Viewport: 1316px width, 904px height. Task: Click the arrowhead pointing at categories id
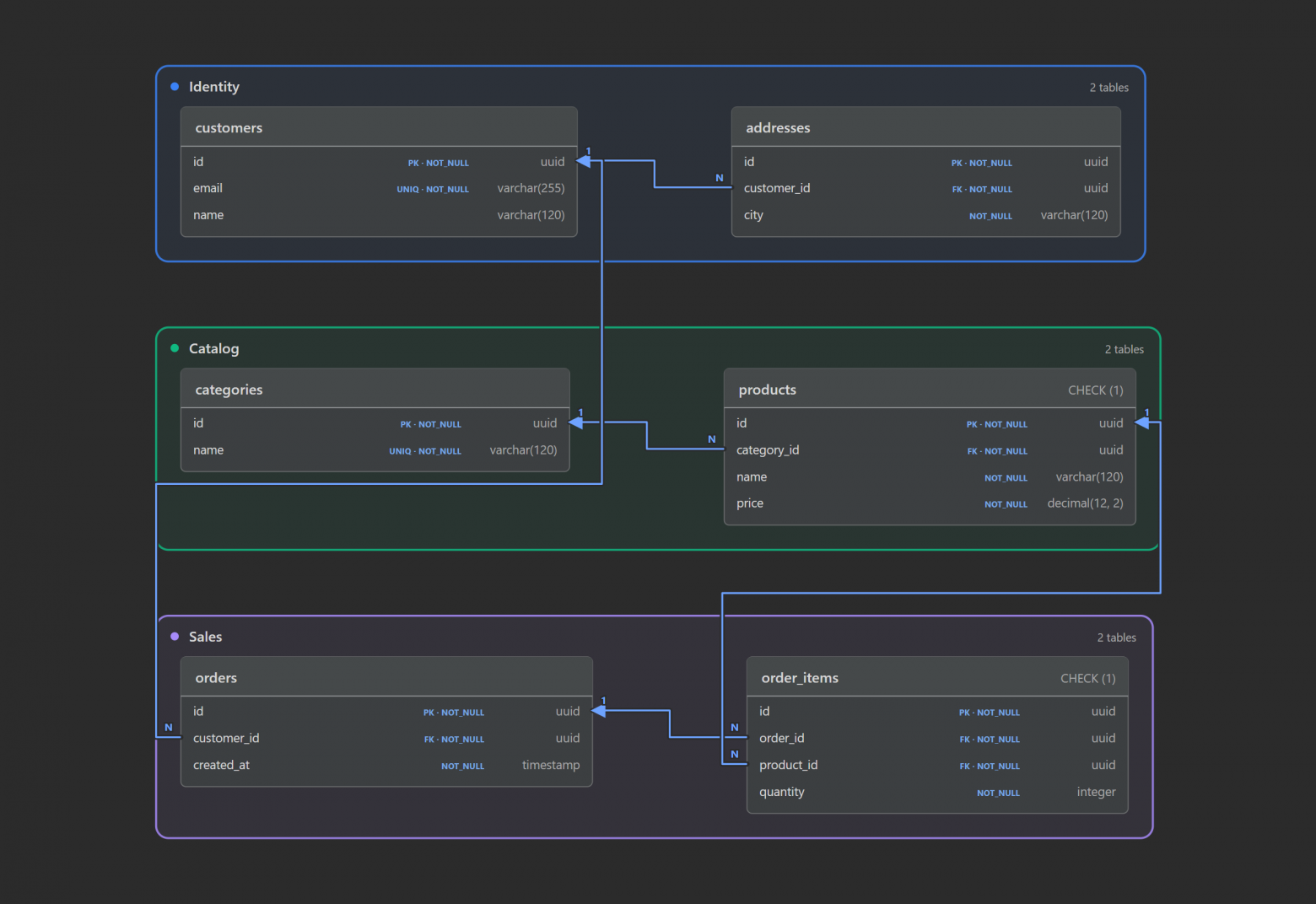pyautogui.click(x=575, y=422)
